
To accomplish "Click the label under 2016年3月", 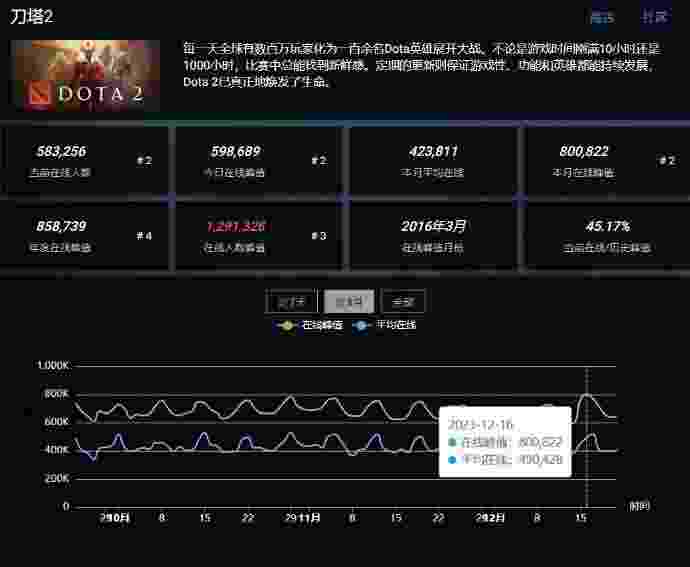I will pyautogui.click(x=432, y=248).
